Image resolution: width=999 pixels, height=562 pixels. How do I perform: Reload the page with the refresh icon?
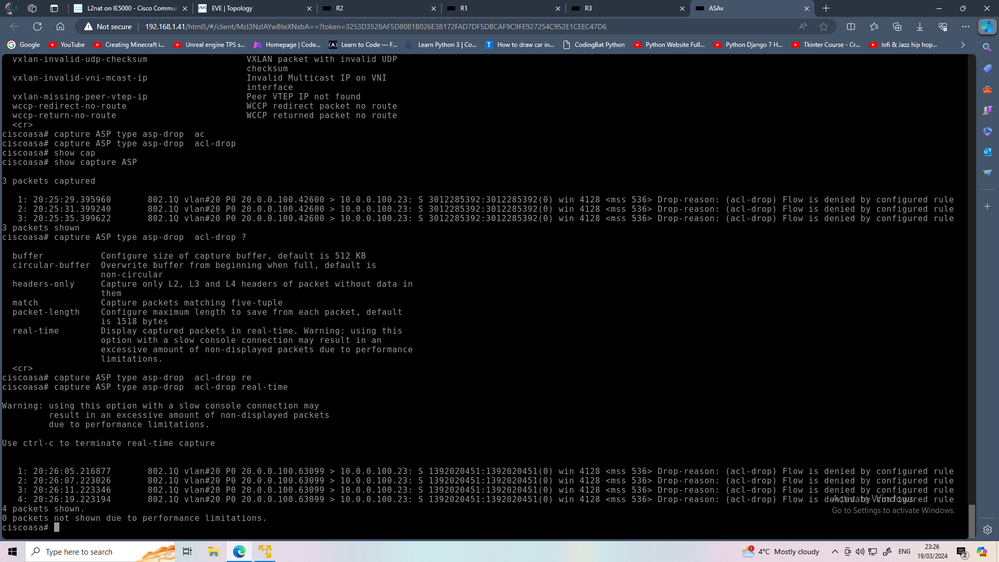click(38, 27)
